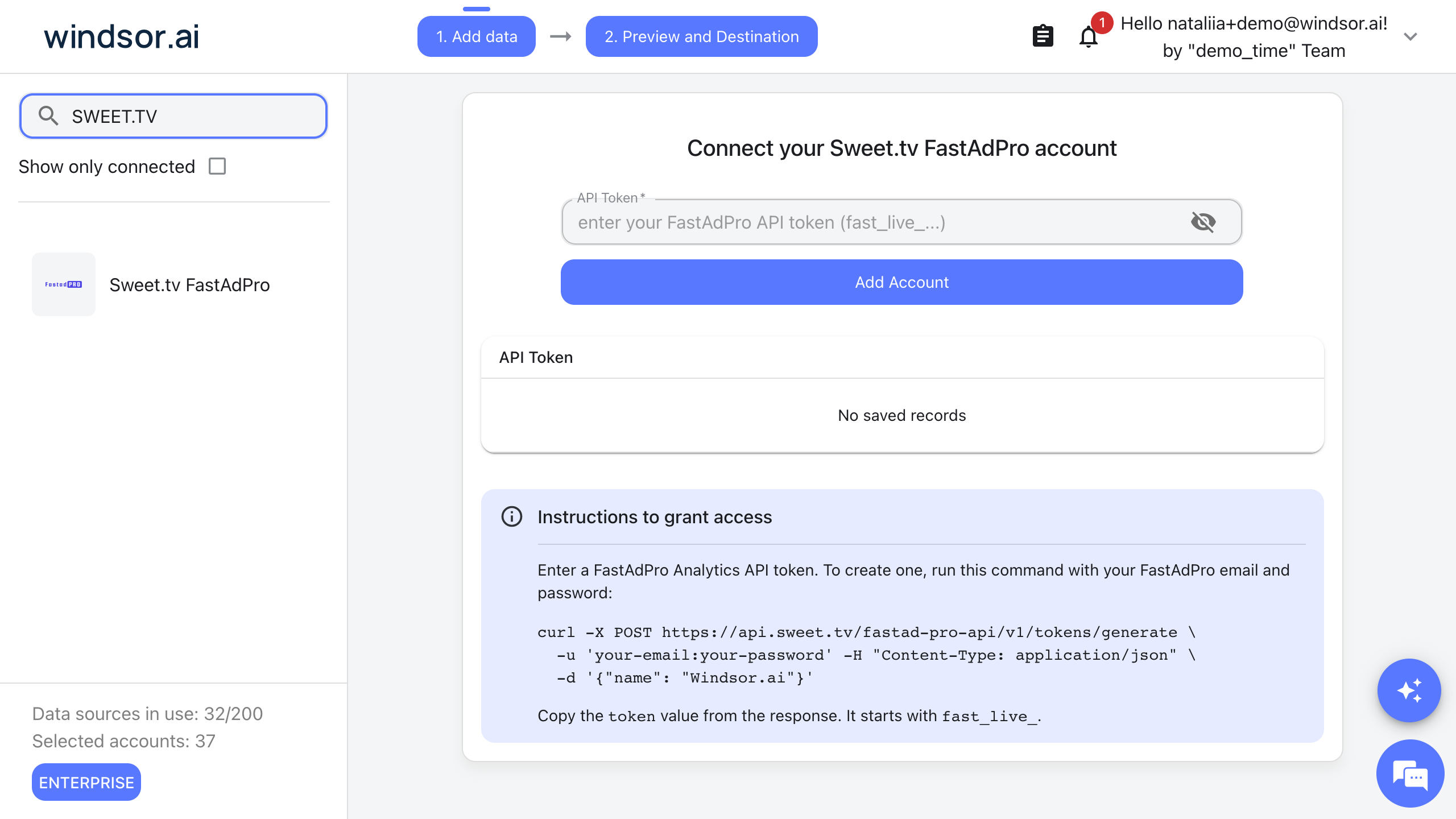Viewport: 1456px width, 819px height.
Task: Click the -d name Windsor.ai line
Action: (685, 677)
